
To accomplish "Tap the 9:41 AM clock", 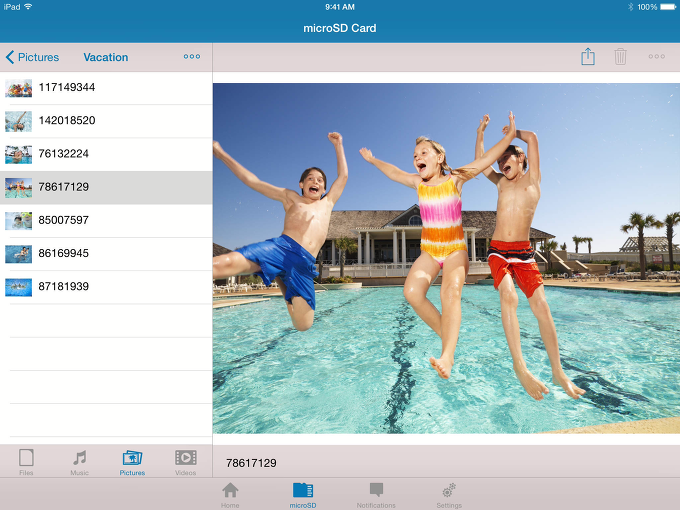I will pyautogui.click(x=340, y=7).
